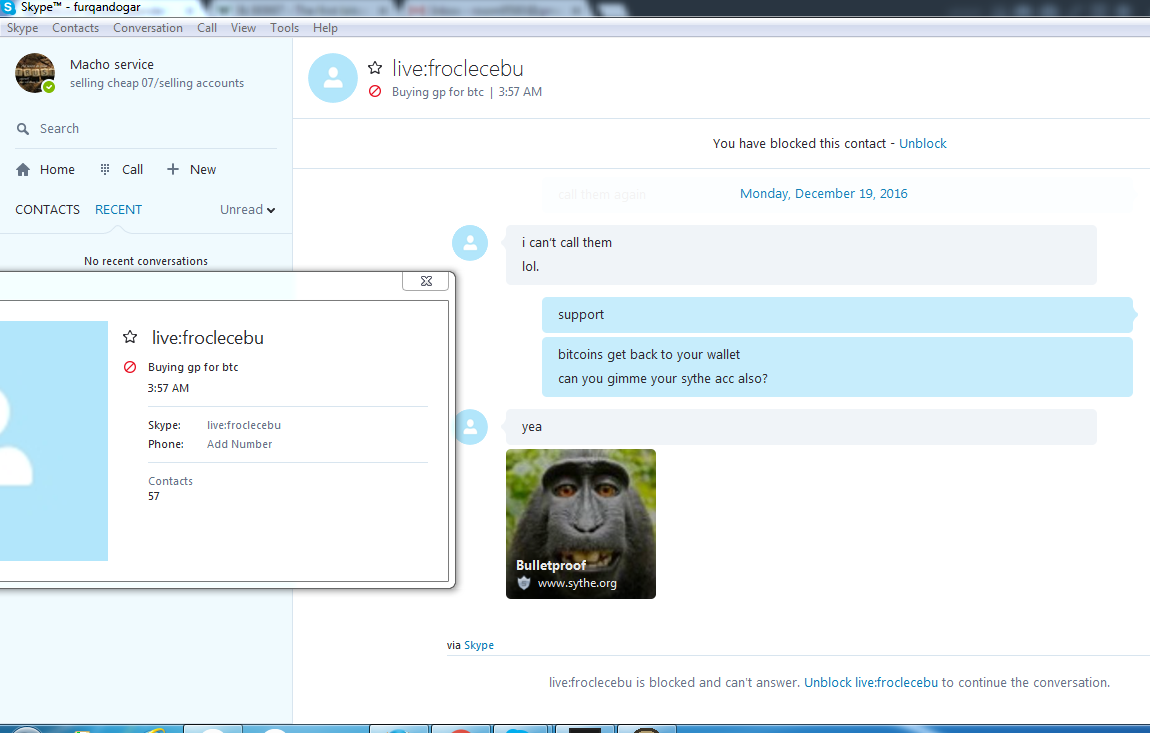
Task: Favorite live:froclecebu in conversation header star
Action: [375, 68]
